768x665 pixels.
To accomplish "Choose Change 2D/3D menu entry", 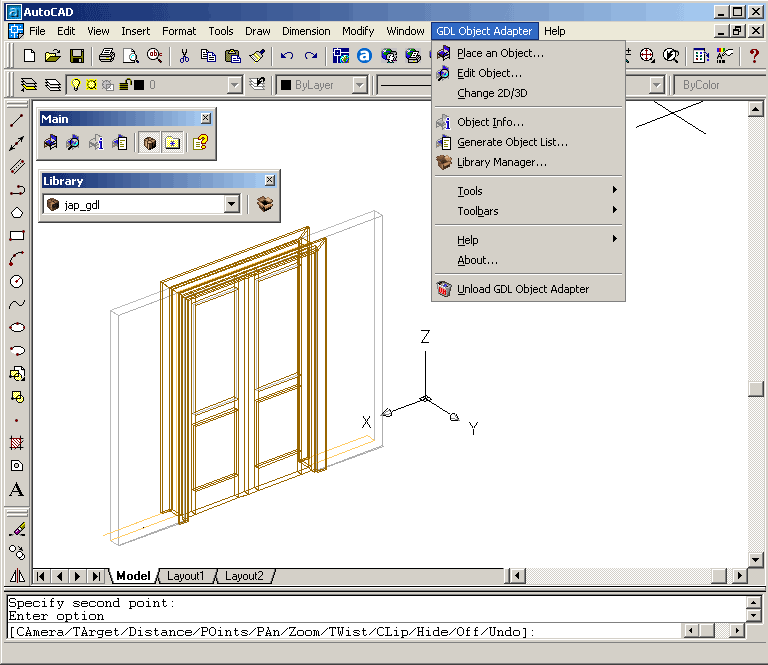I will point(528,93).
